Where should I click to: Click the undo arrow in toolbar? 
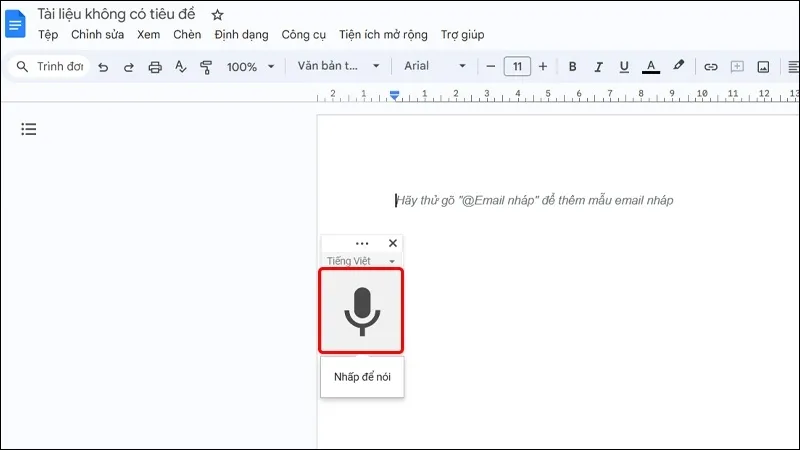(x=102, y=67)
